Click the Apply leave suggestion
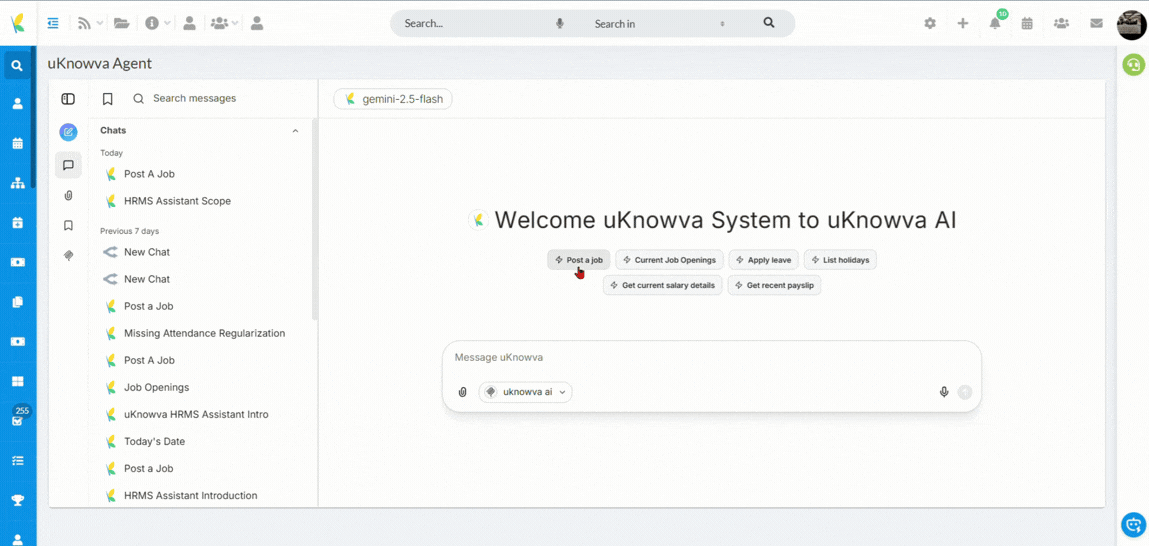 764,259
